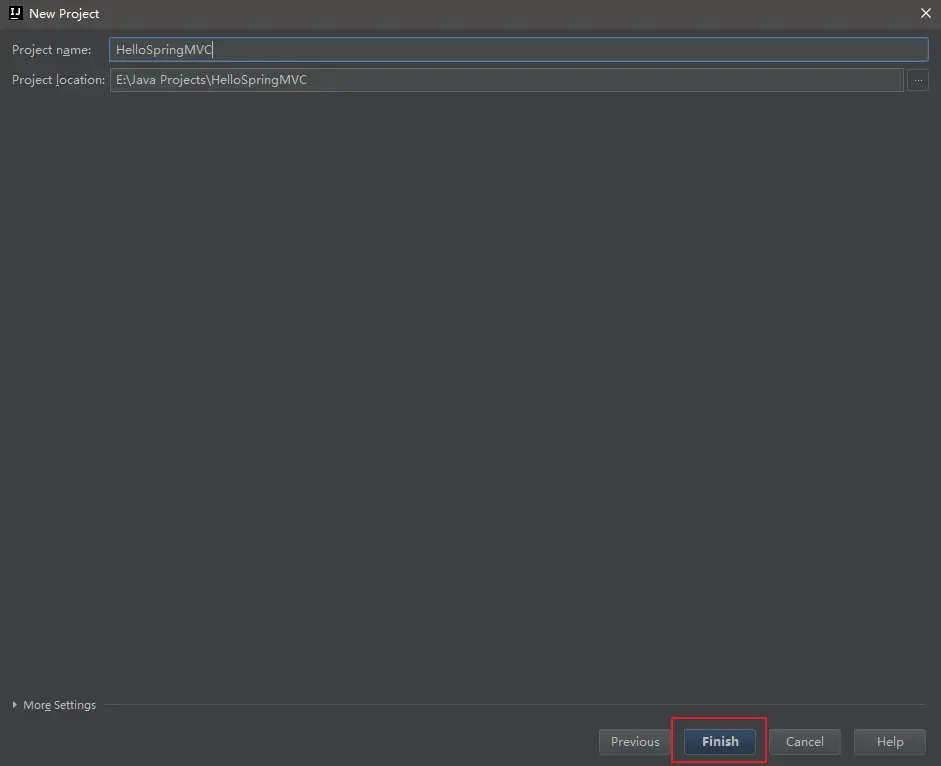Click the "Project location:" label
This screenshot has width=941, height=766.
tap(58, 80)
